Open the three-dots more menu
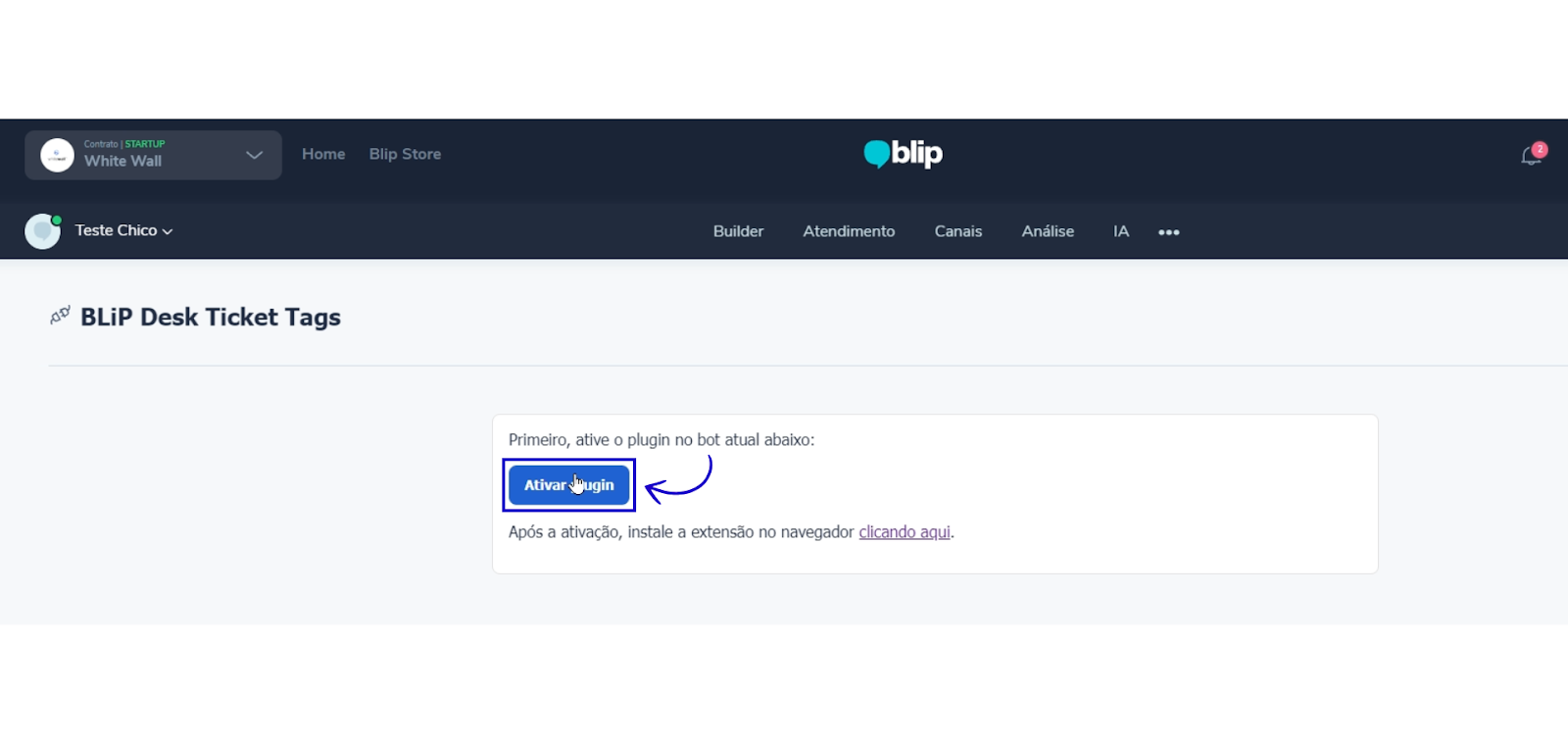1568x743 pixels. click(x=1168, y=232)
